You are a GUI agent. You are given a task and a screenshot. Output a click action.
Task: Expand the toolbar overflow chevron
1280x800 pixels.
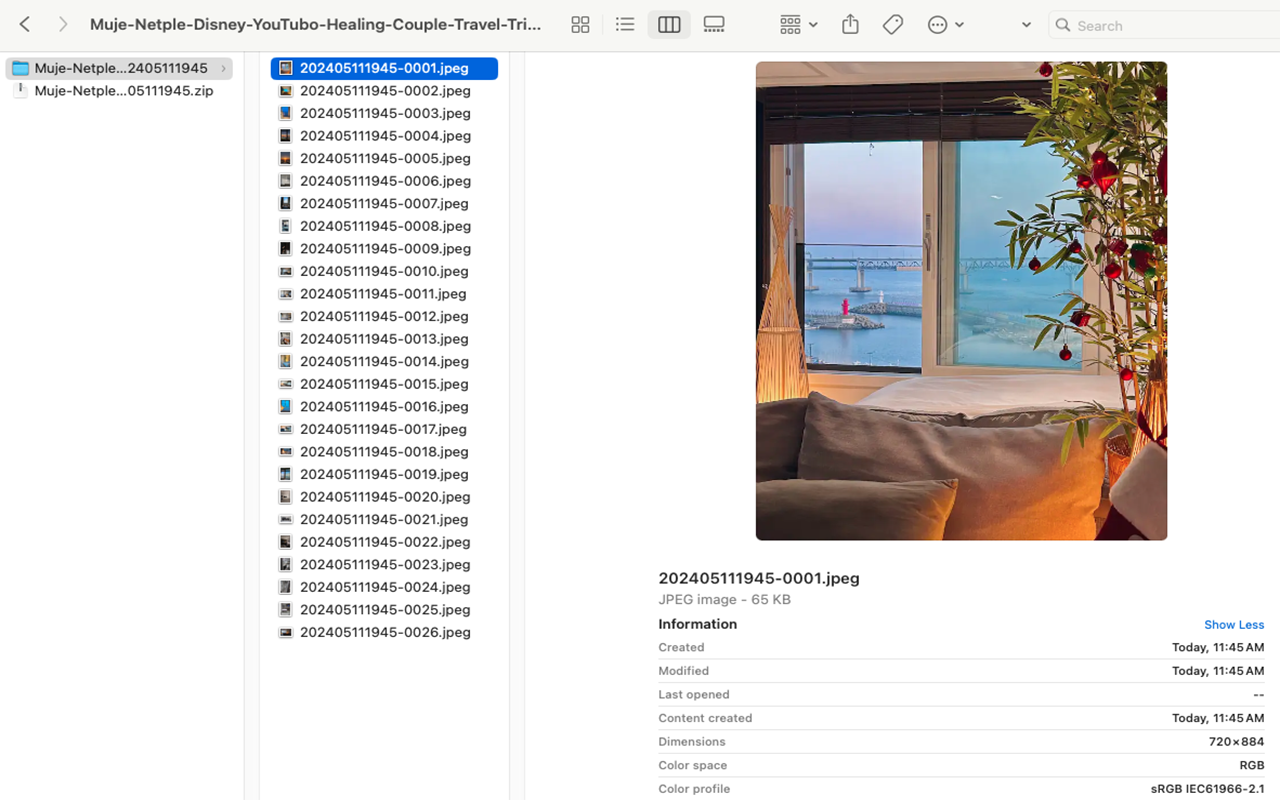click(1026, 25)
